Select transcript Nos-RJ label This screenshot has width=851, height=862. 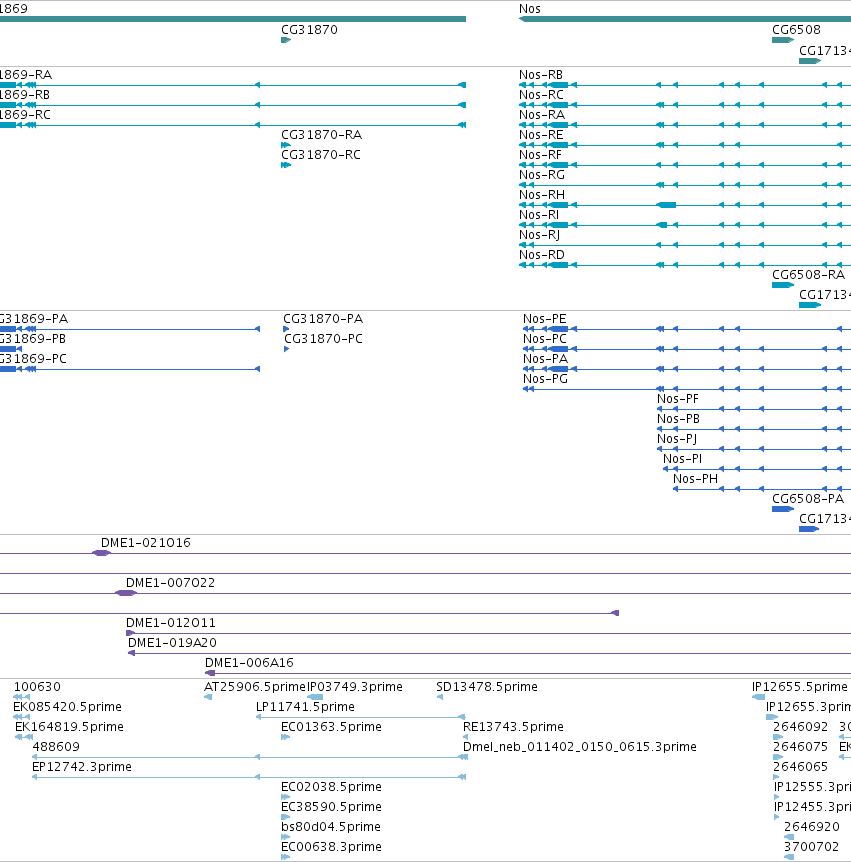tap(539, 235)
